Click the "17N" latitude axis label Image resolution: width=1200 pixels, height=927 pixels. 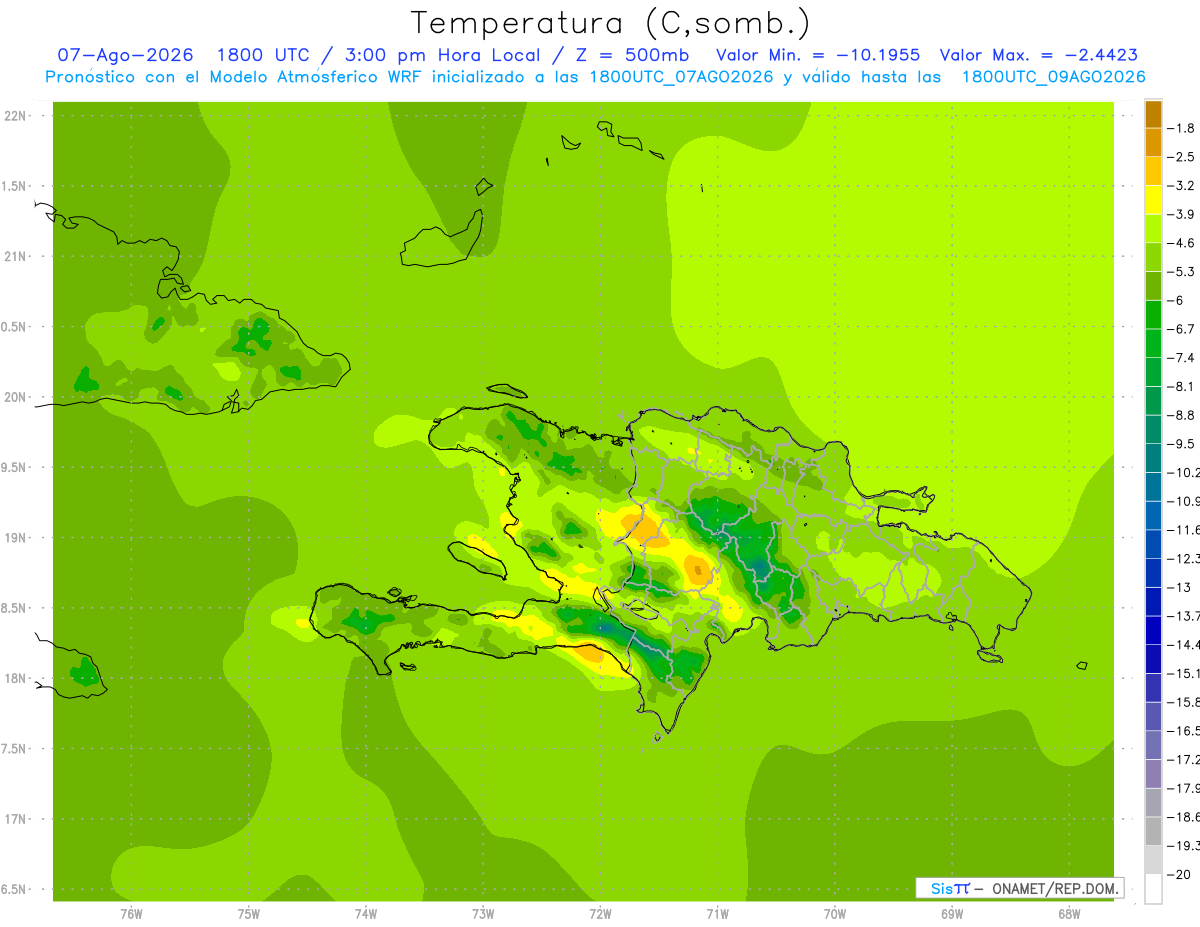tap(15, 819)
